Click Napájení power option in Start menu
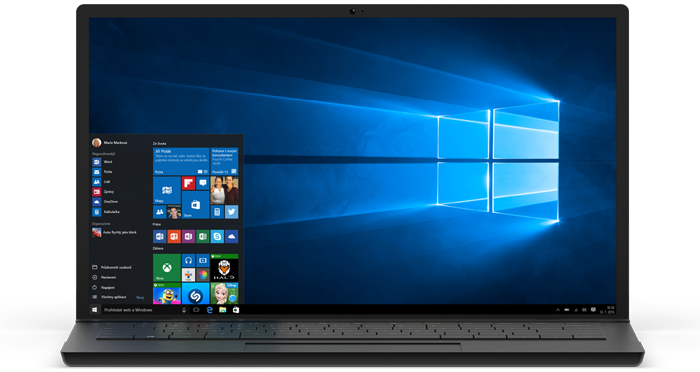 tap(104, 287)
